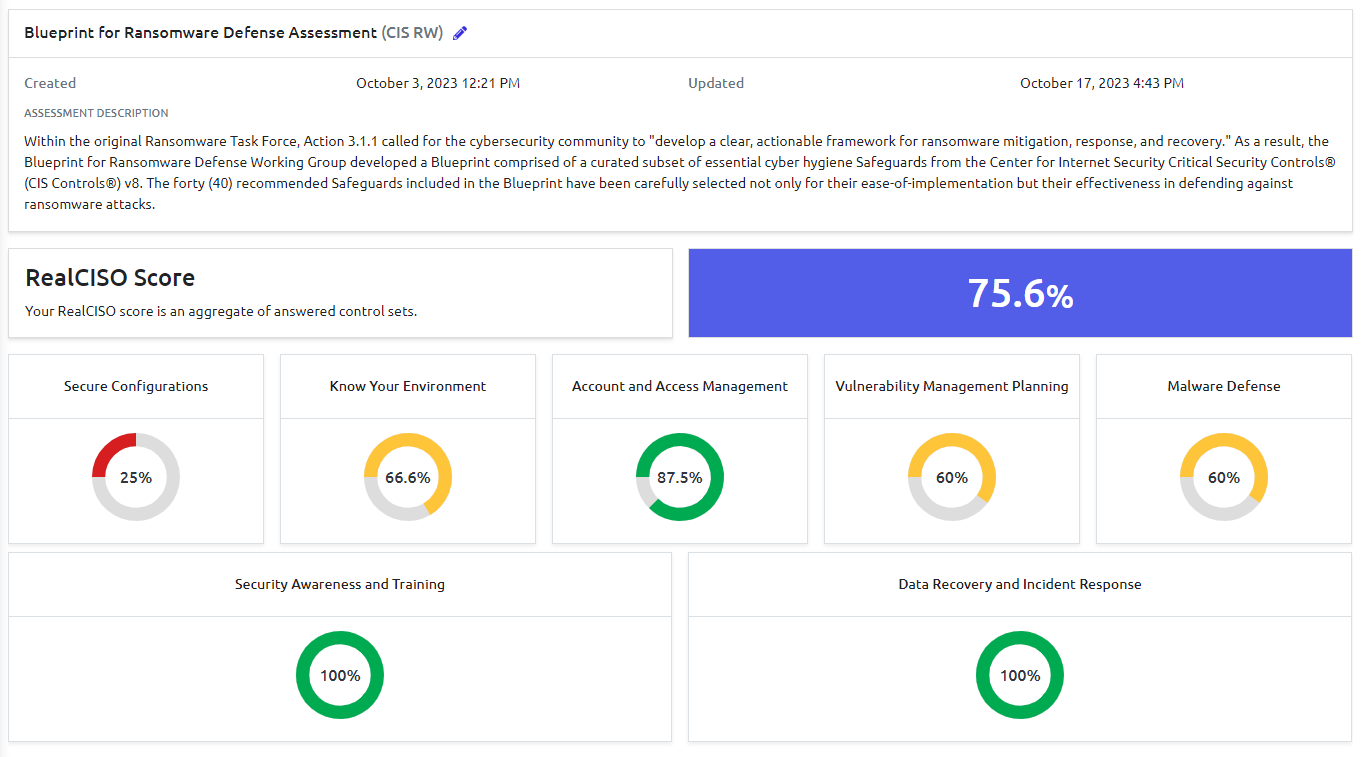Click the Created field label
This screenshot has width=1362, height=757.
click(x=50, y=84)
